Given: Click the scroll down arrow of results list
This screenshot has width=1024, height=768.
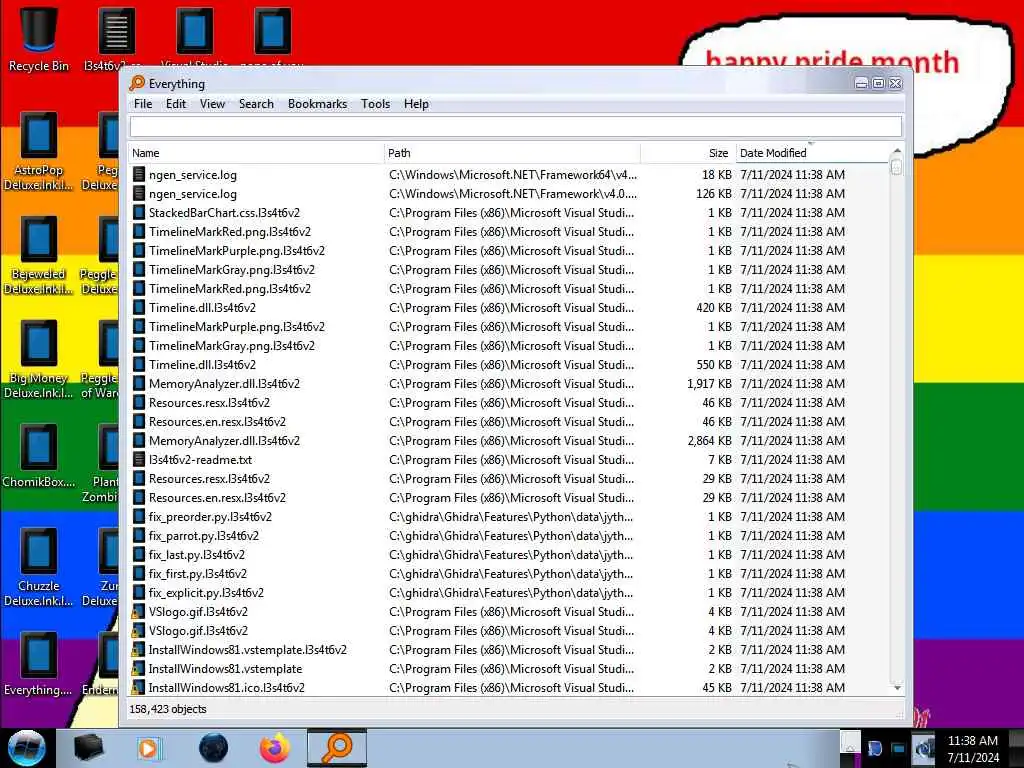Looking at the screenshot, I should pos(897,688).
